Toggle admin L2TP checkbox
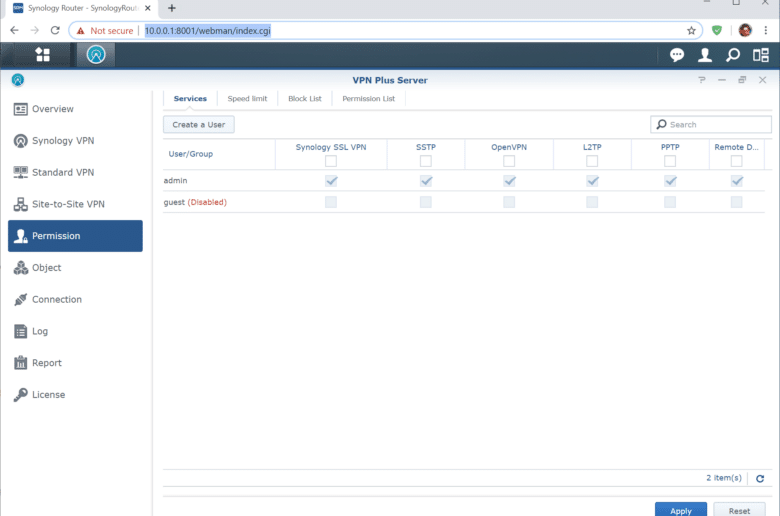780x516 pixels. point(592,181)
